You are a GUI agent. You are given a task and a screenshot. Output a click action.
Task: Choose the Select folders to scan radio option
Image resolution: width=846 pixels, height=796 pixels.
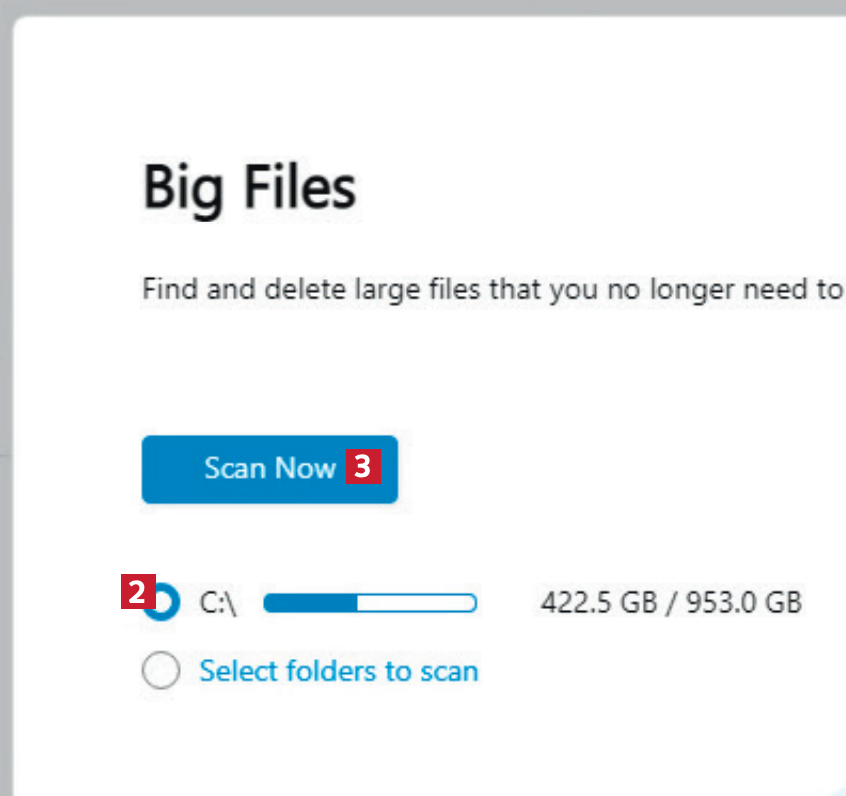[161, 671]
